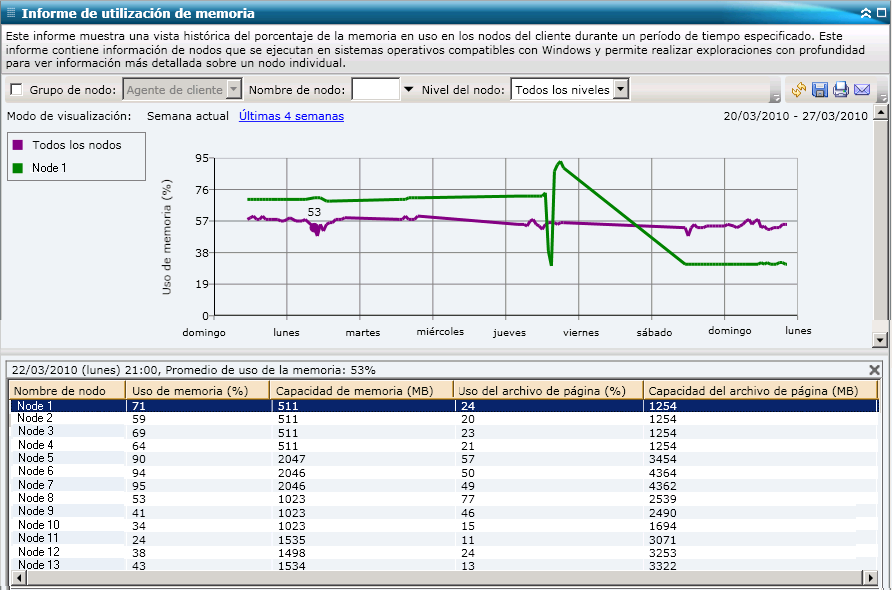892x590 pixels.
Task: Expand the Nombre de nodo dropdown arrow
Action: [x=408, y=90]
